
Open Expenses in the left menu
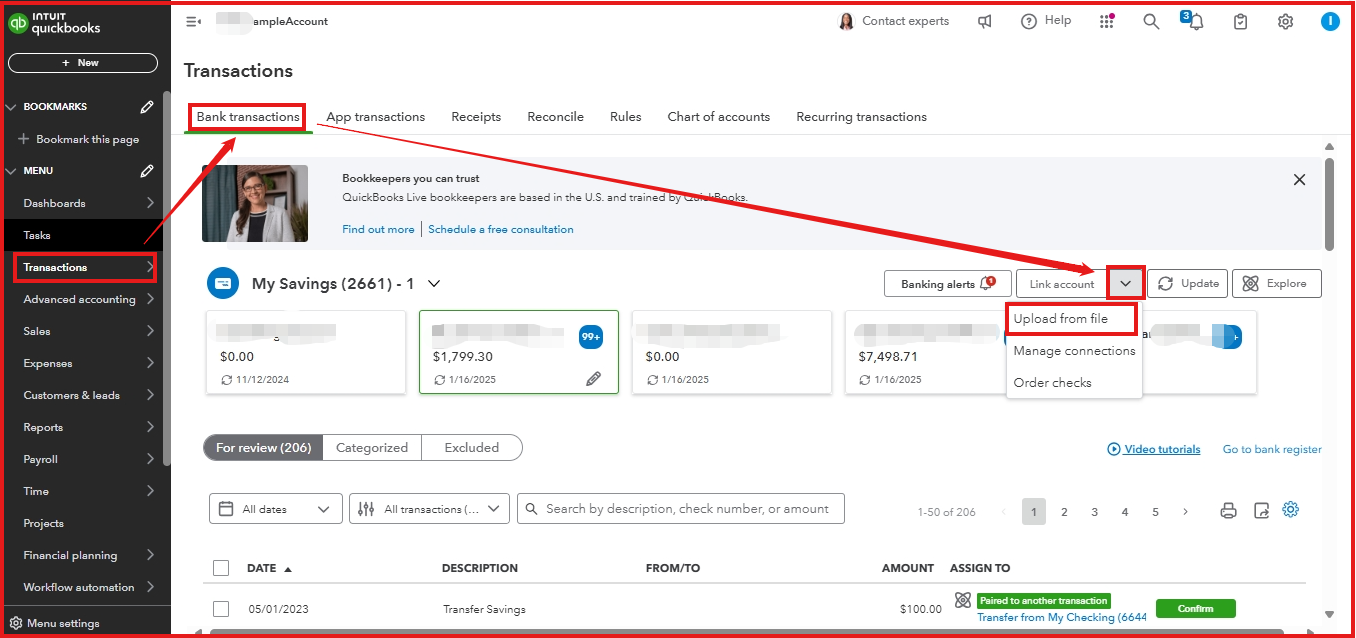pos(48,363)
